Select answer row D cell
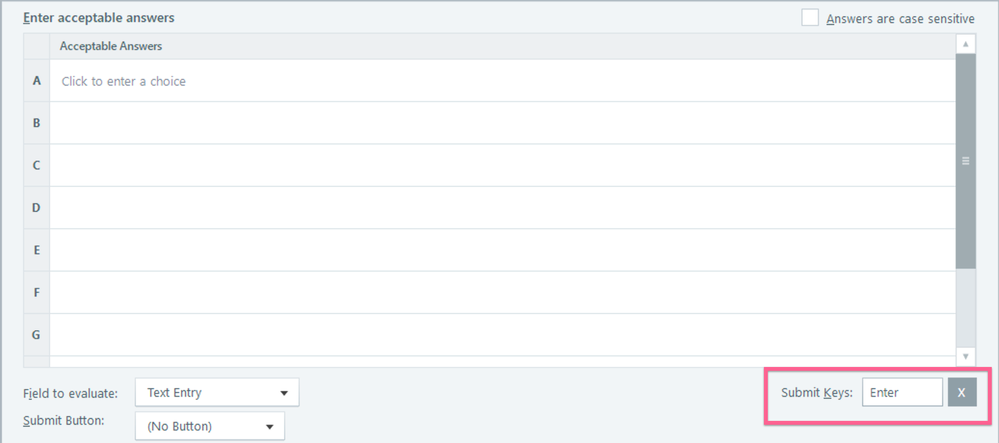Viewport: 999px width, 443px height. (x=500, y=208)
